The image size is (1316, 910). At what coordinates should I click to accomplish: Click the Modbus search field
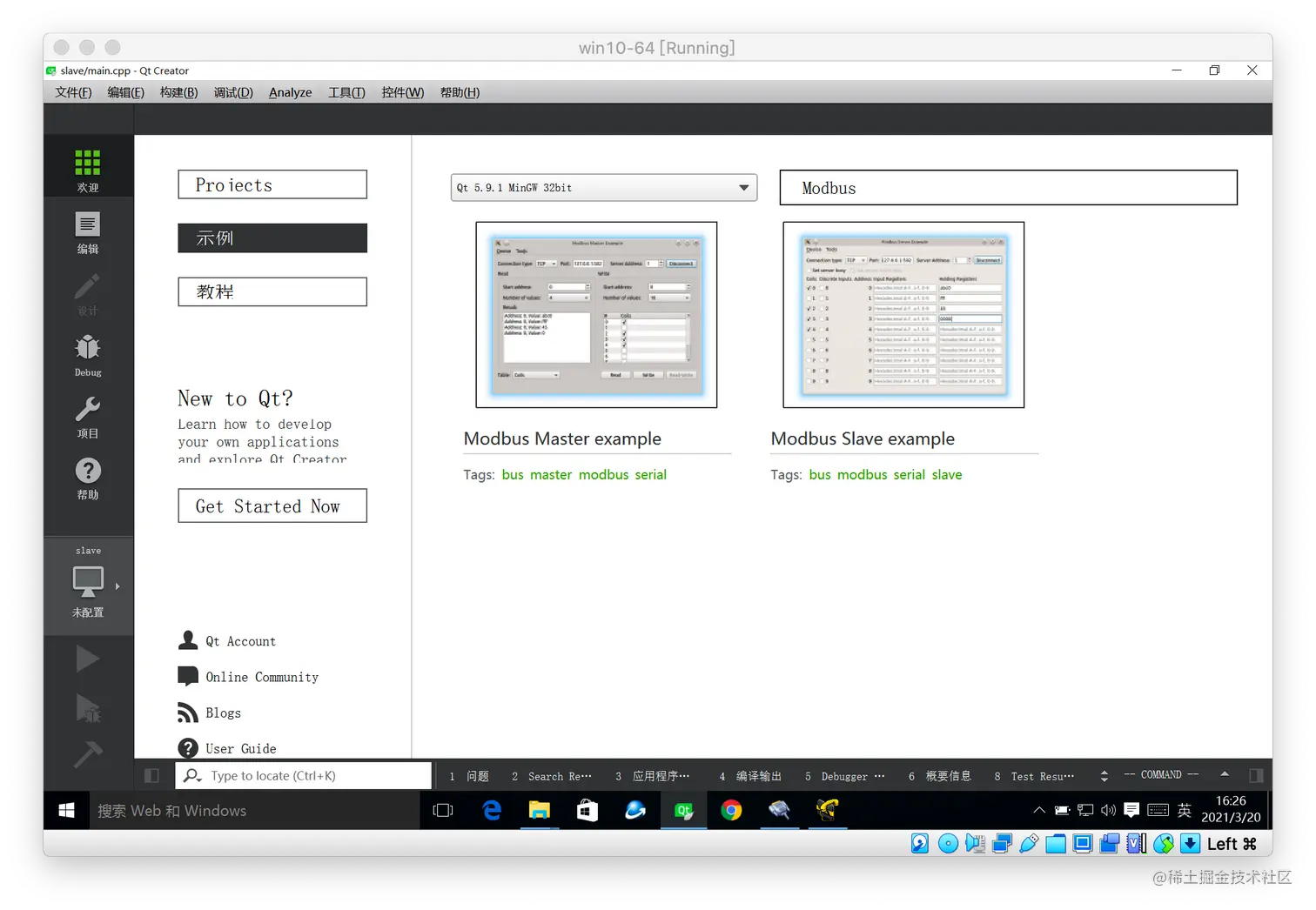click(x=1008, y=188)
